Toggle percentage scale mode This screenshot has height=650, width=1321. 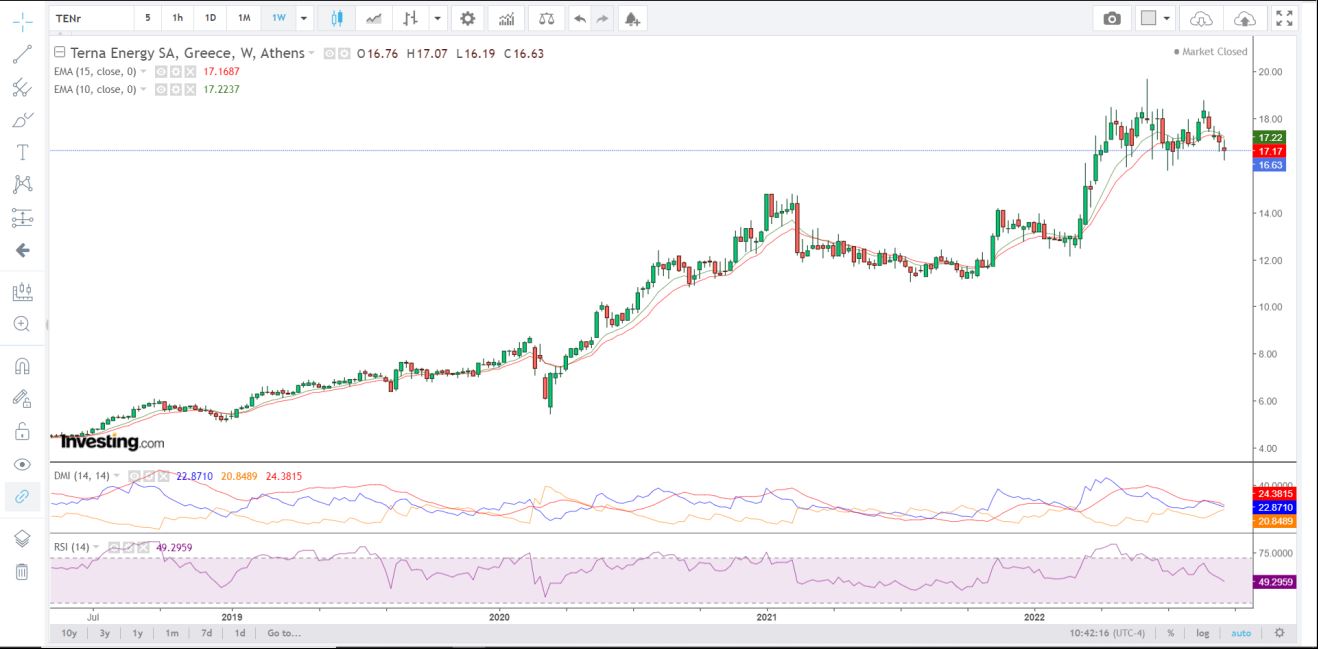1170,633
